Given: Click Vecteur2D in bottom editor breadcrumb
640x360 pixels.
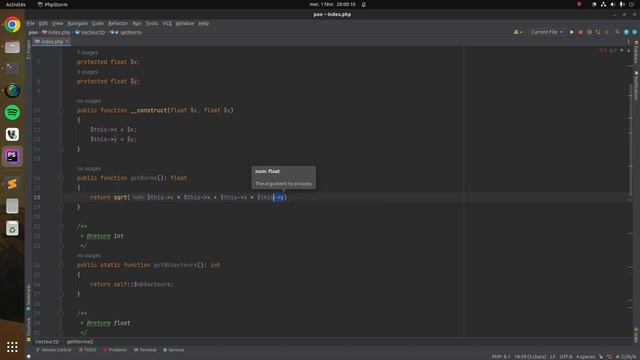Looking at the screenshot, I should tap(47, 342).
